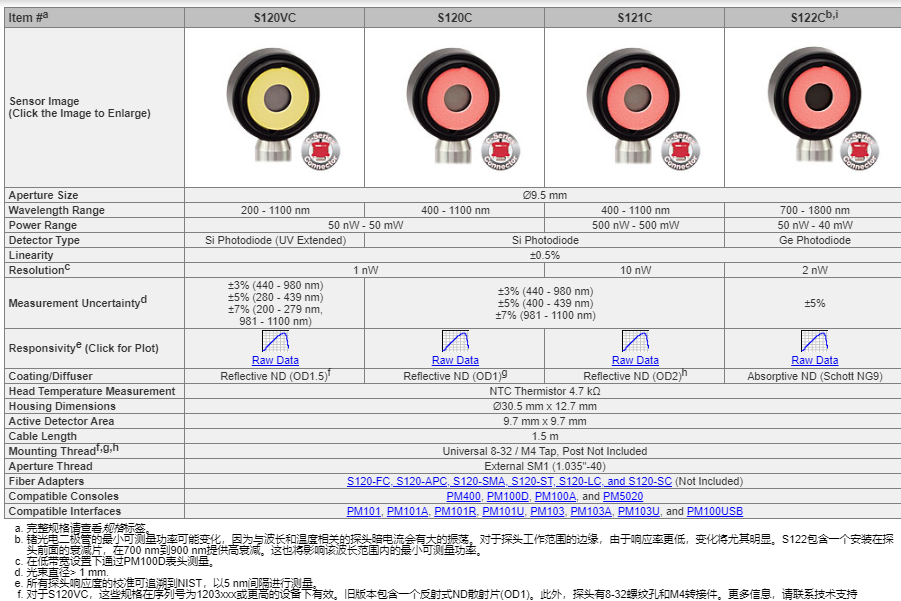
Task: Click the S121C column header
Action: [x=634, y=18]
